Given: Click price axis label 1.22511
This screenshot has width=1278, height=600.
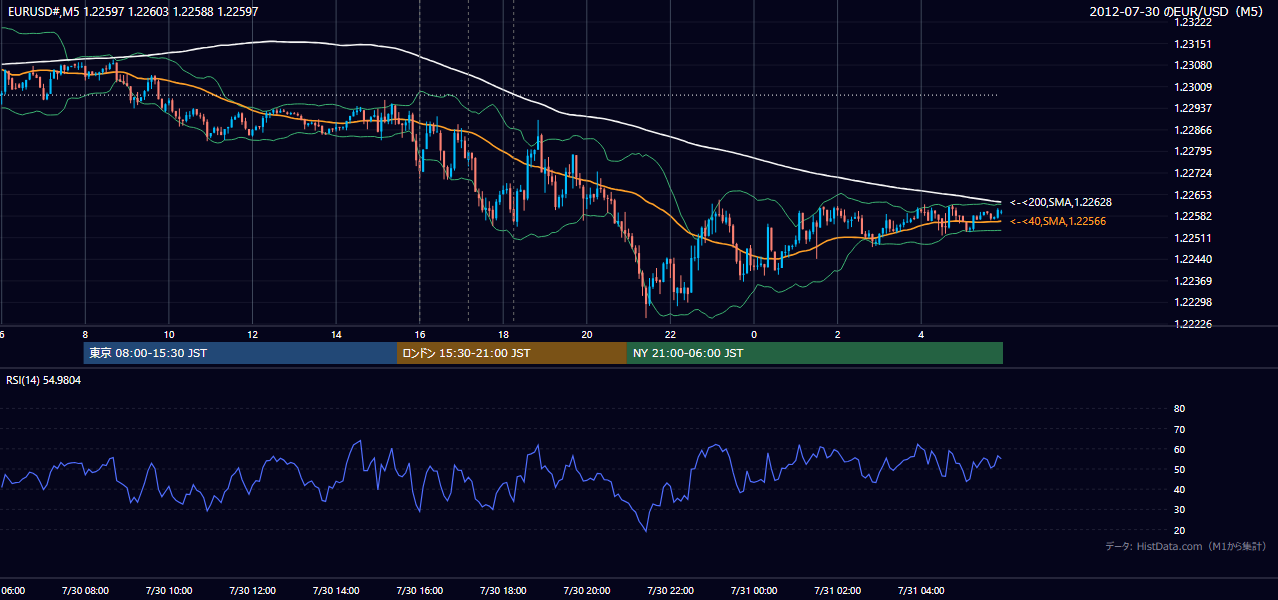Looking at the screenshot, I should (1193, 238).
